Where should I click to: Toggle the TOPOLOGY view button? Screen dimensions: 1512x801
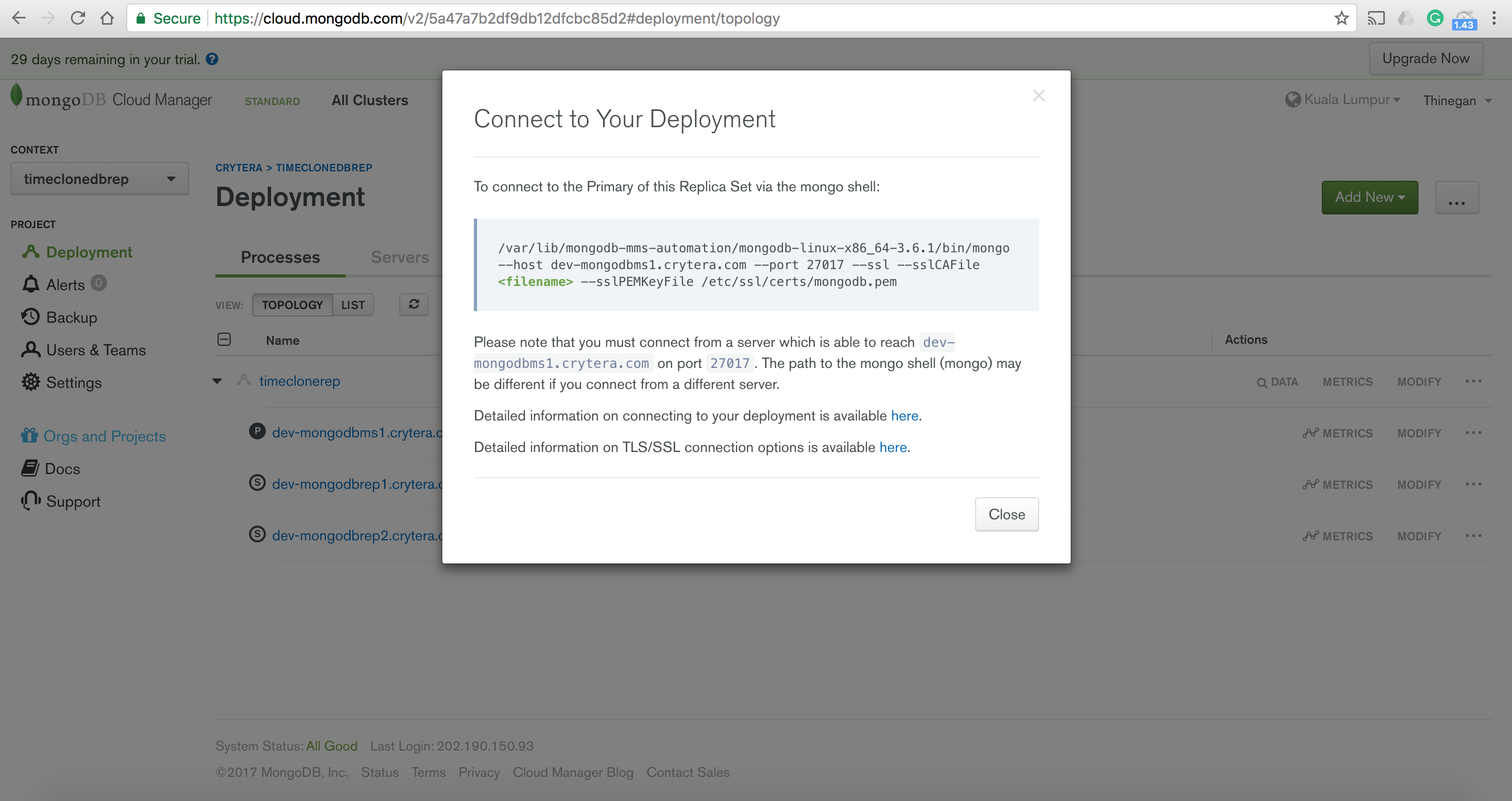click(292, 304)
